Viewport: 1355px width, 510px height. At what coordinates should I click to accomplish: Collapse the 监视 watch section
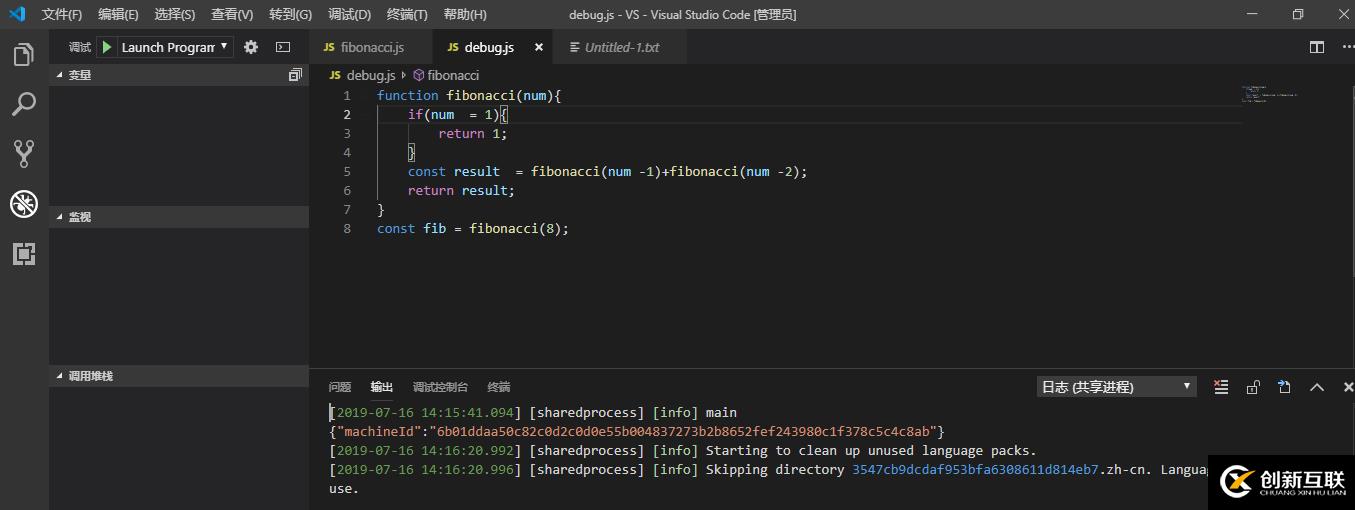click(79, 217)
